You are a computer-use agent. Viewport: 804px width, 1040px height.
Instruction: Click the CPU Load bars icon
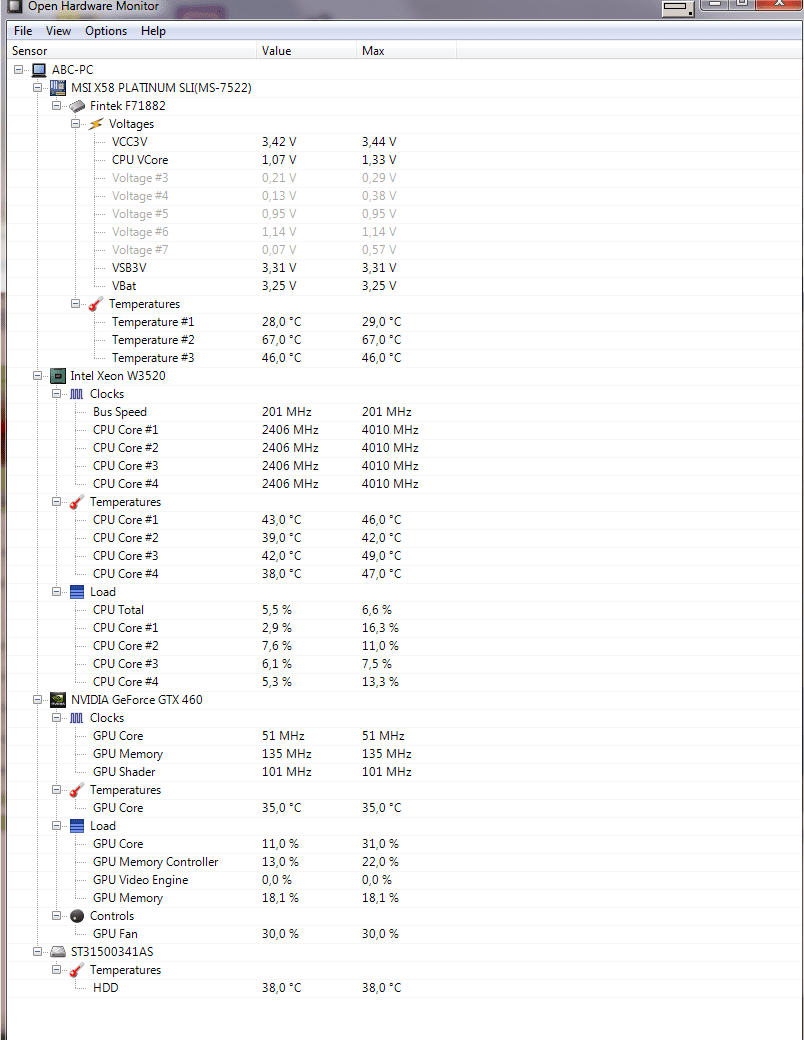click(x=77, y=592)
